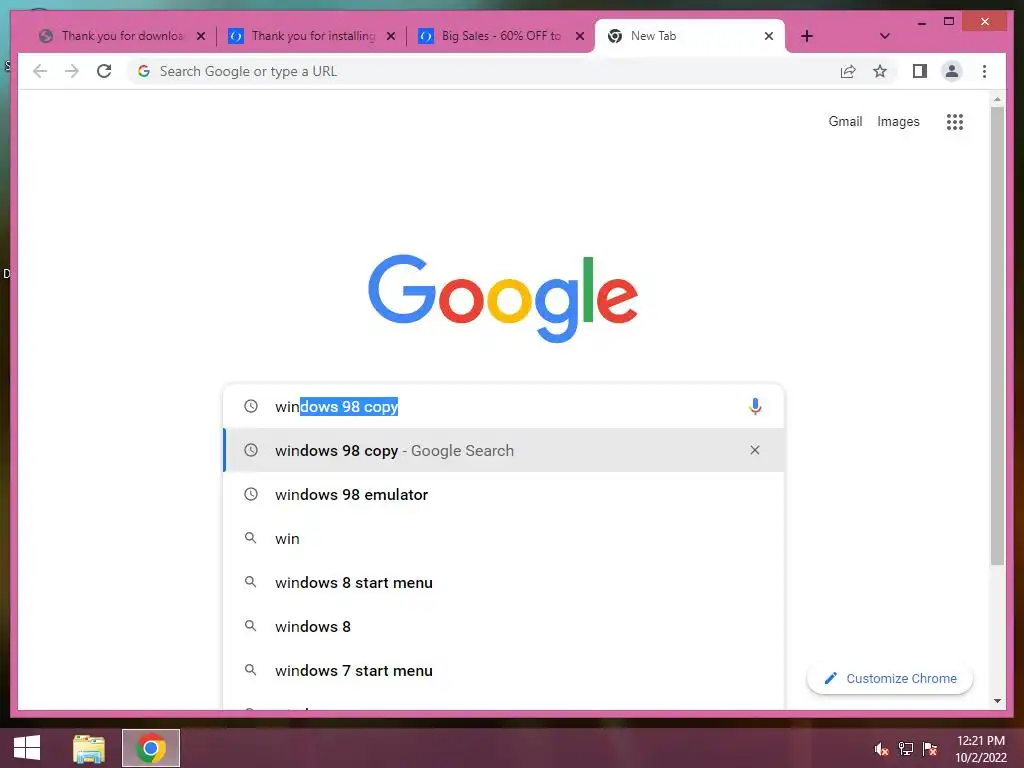Open network tray icon
Image resolution: width=1024 pixels, height=768 pixels.
pos(906,749)
